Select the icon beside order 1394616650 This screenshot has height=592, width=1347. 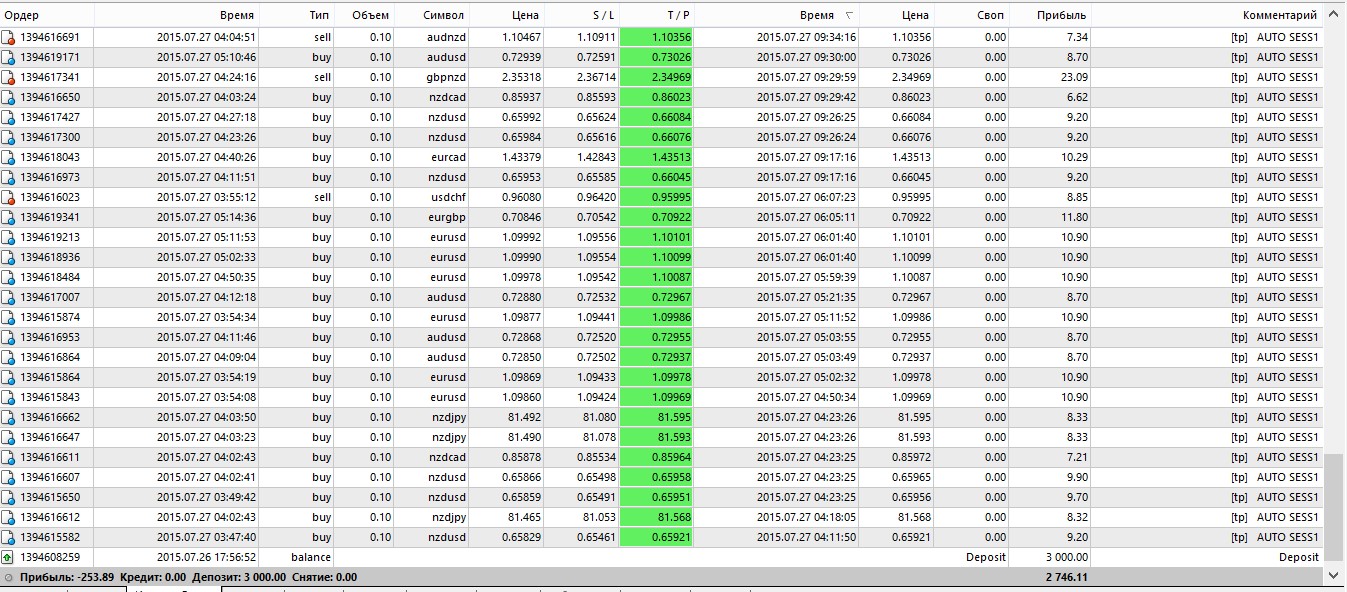tap(9, 97)
